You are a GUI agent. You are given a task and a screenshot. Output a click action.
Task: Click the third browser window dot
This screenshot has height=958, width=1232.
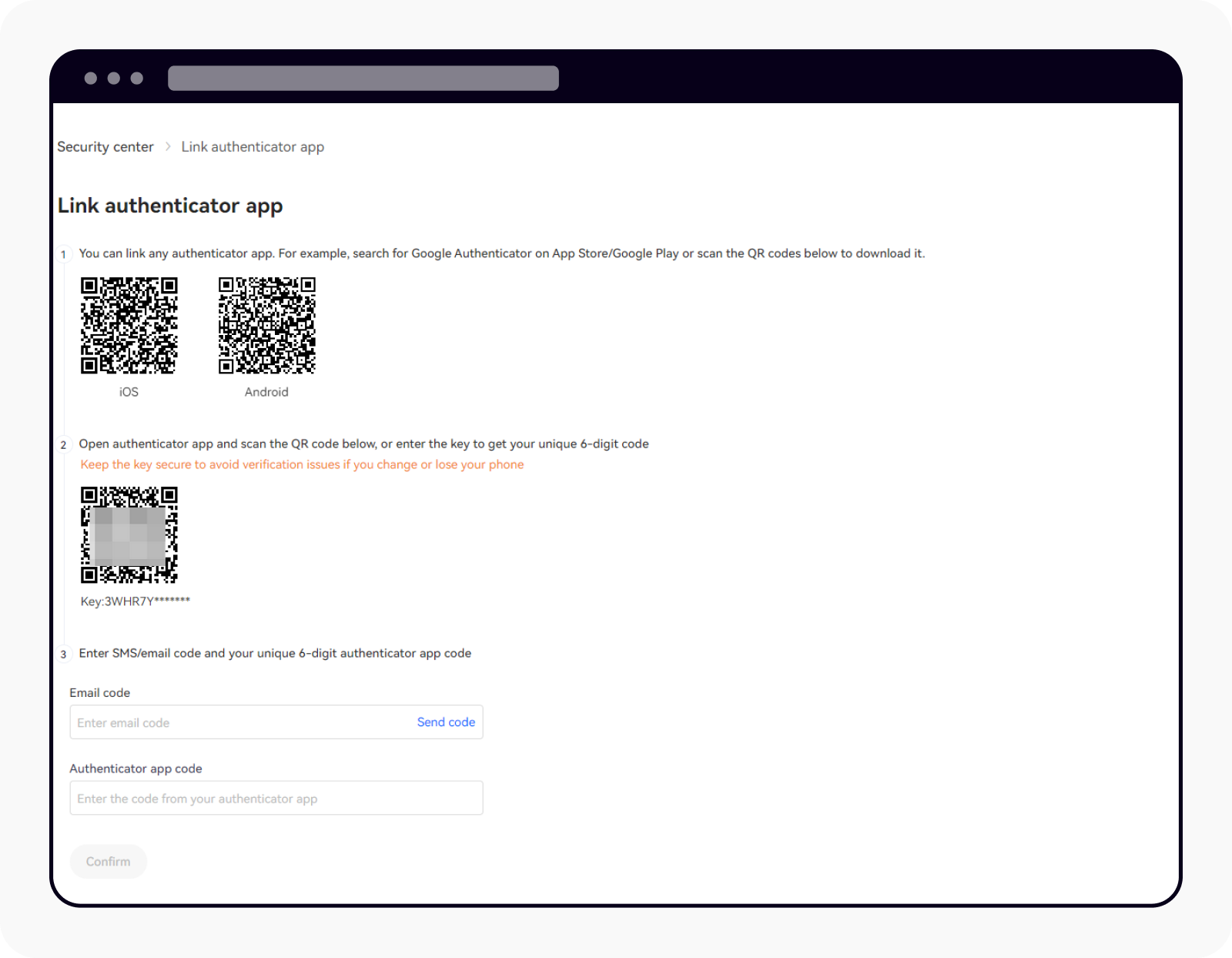(x=137, y=78)
